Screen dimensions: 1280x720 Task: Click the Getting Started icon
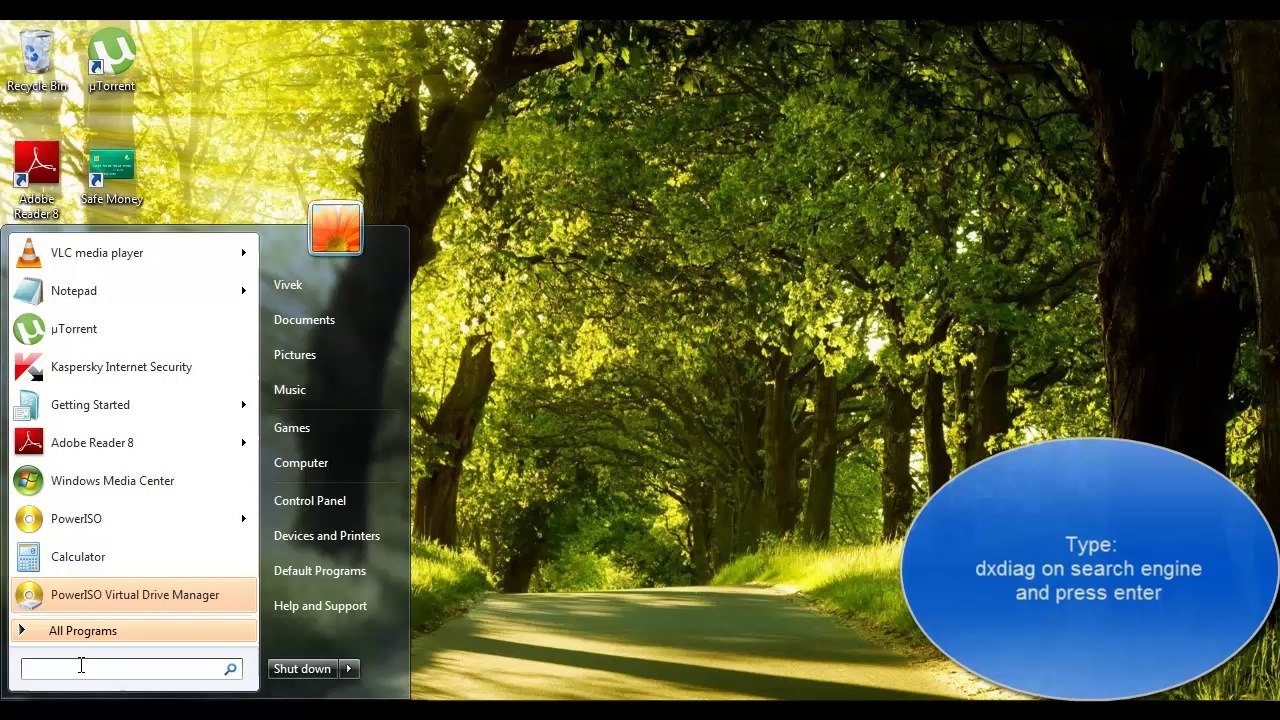(29, 405)
